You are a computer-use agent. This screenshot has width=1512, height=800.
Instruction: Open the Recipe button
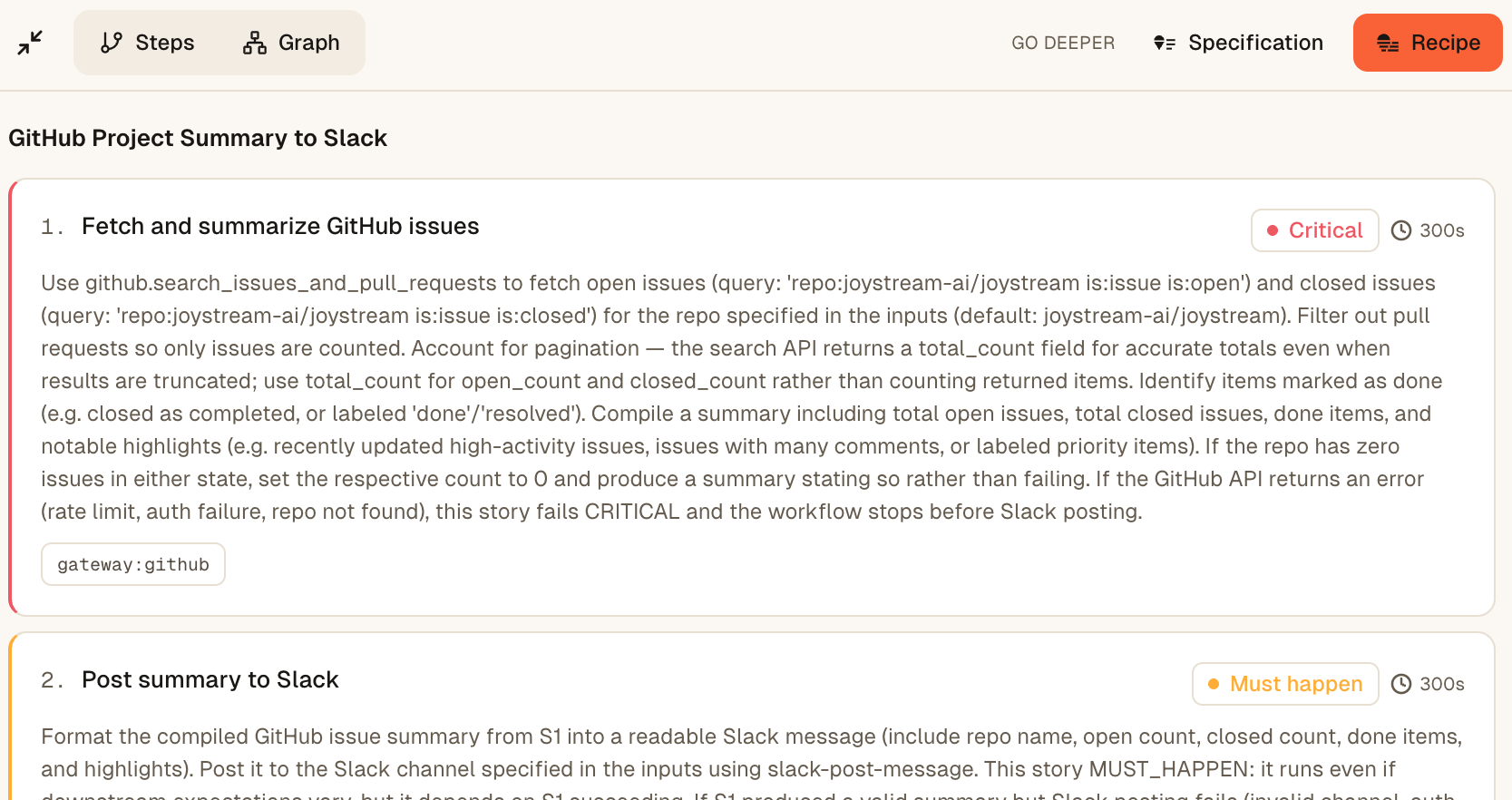(1428, 43)
